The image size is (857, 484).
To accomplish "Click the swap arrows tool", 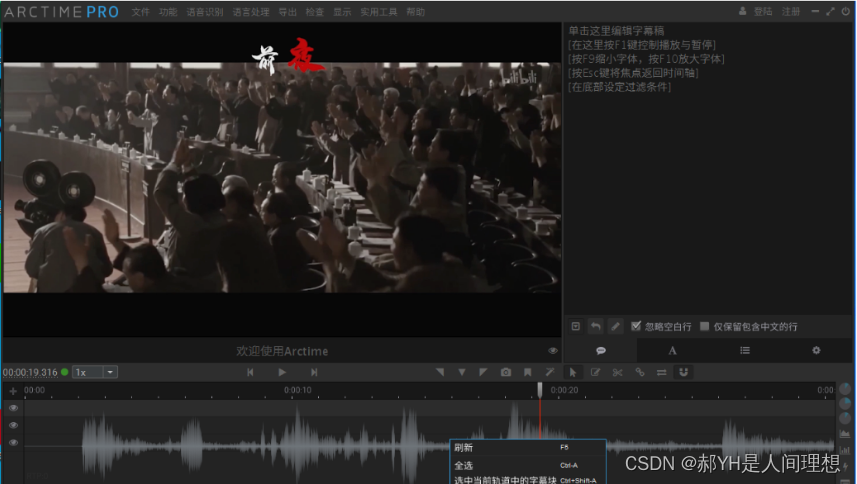I will point(661,372).
